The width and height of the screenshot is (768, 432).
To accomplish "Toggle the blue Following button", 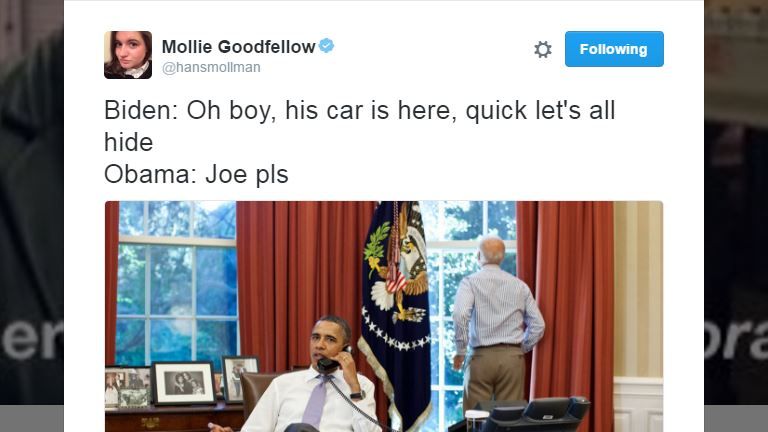I will (614, 49).
